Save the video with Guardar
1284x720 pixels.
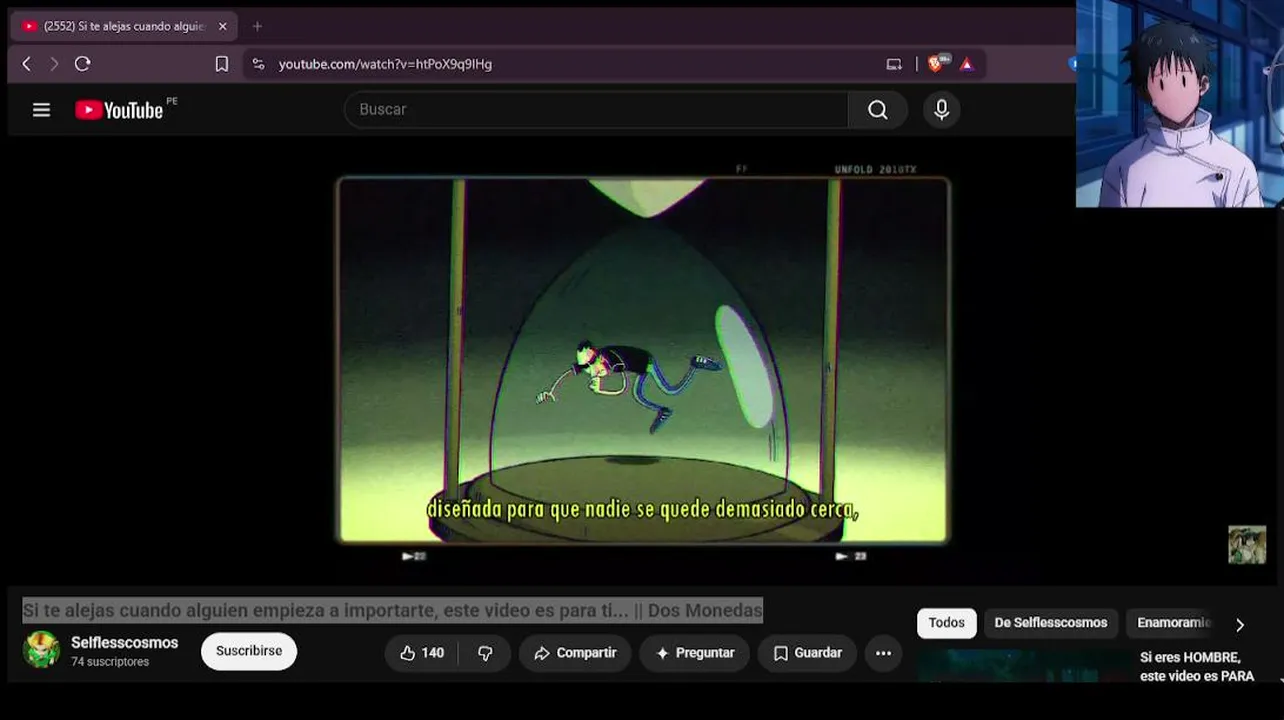[807, 653]
